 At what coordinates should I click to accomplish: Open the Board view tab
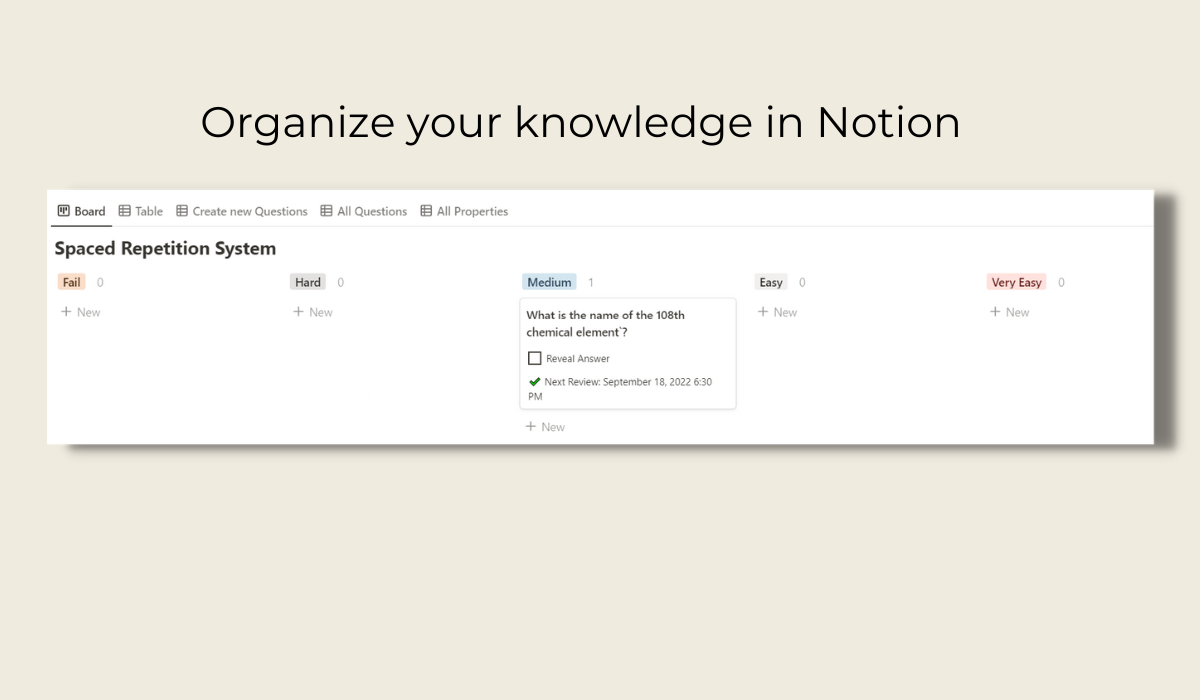(x=81, y=211)
